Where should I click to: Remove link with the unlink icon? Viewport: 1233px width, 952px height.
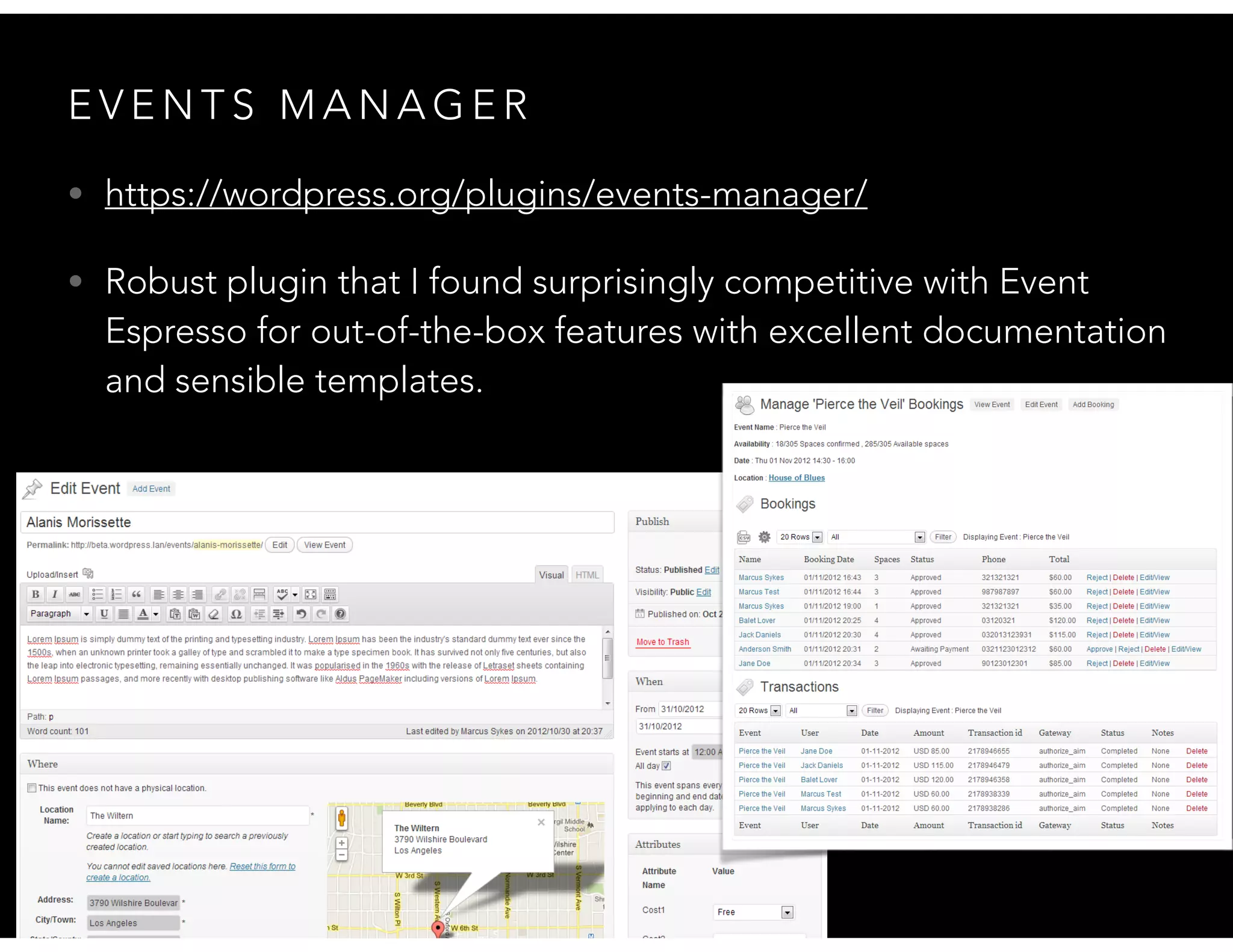[240, 595]
